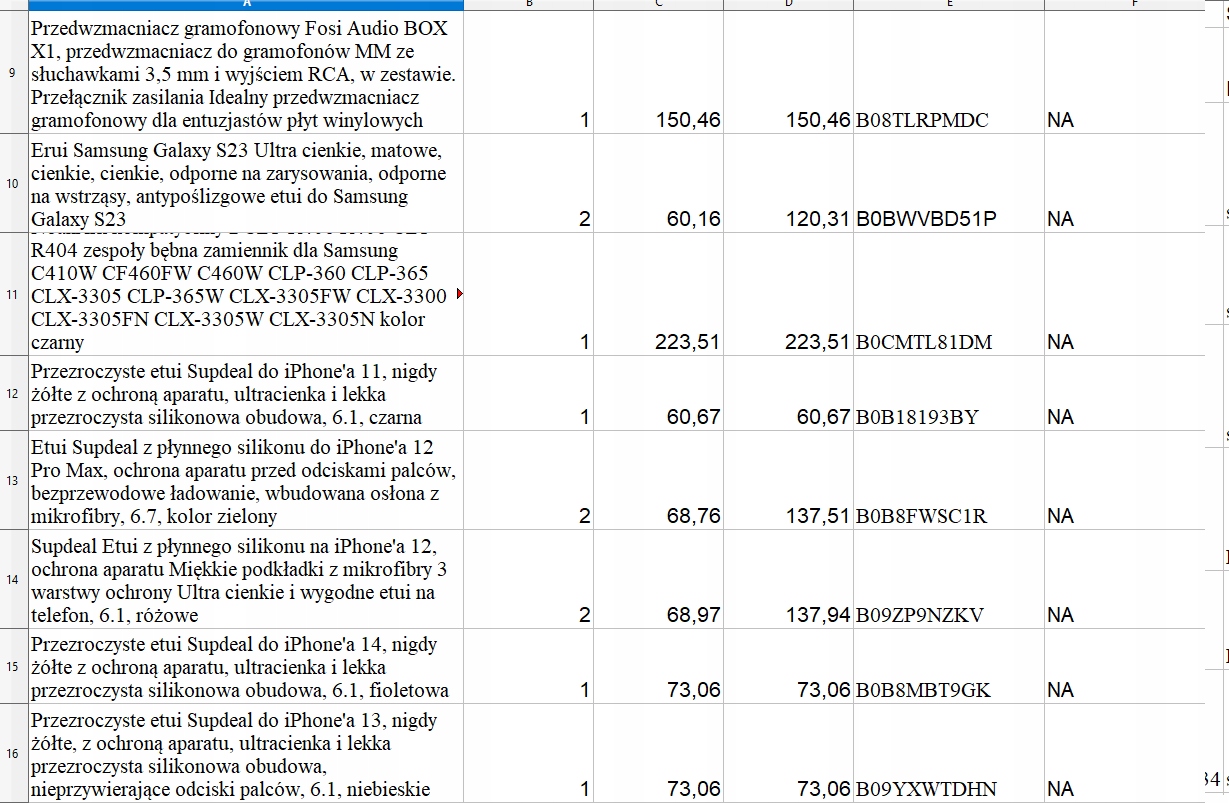The image size is (1229, 803).
Task: Select ASIN cell B0CMTL81DM
Action: [949, 294]
